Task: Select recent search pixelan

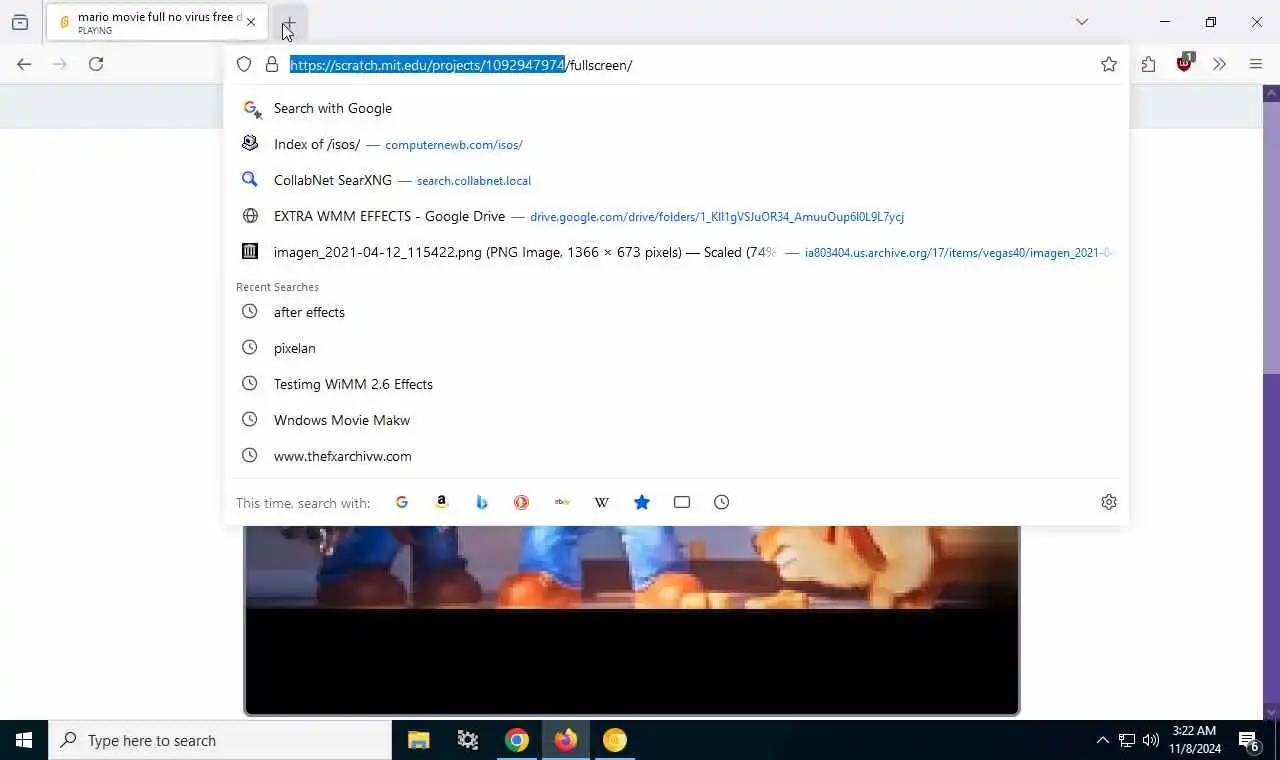Action: [676, 348]
